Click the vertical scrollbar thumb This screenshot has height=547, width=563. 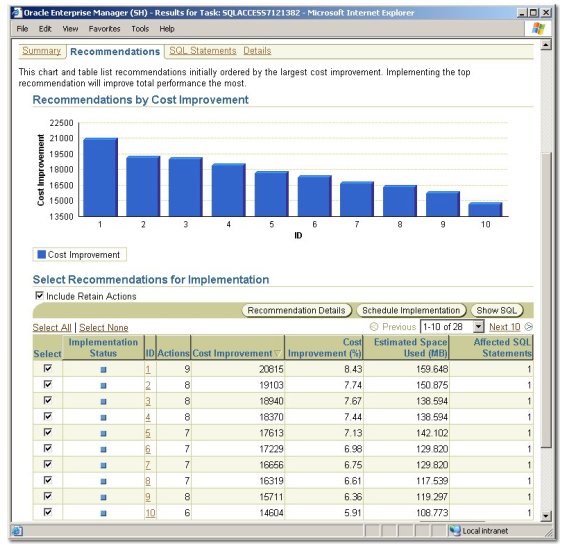[x=546, y=300]
